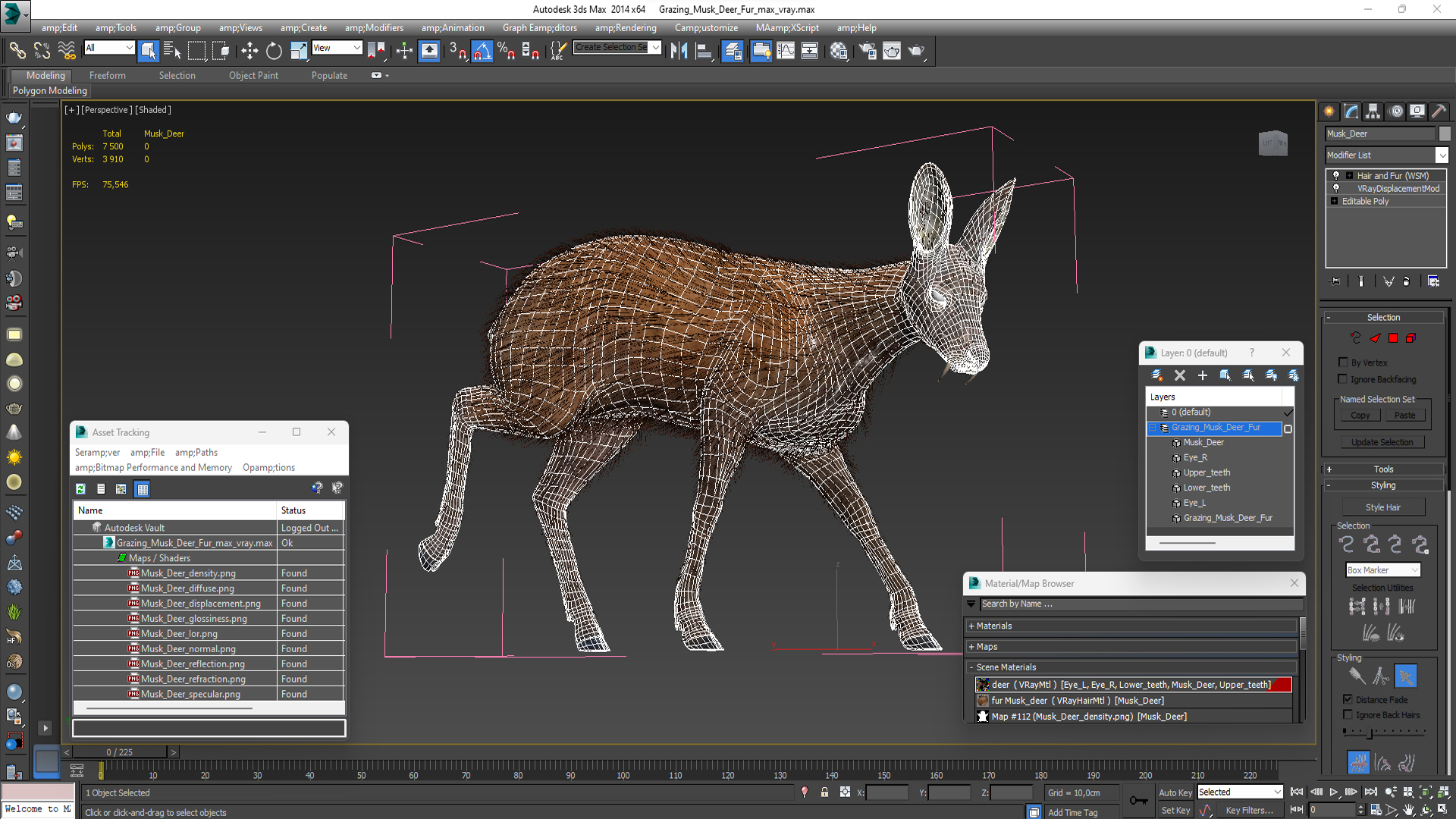Enable Ignore Back Hairs checkbox
The height and width of the screenshot is (819, 1456).
(1348, 714)
